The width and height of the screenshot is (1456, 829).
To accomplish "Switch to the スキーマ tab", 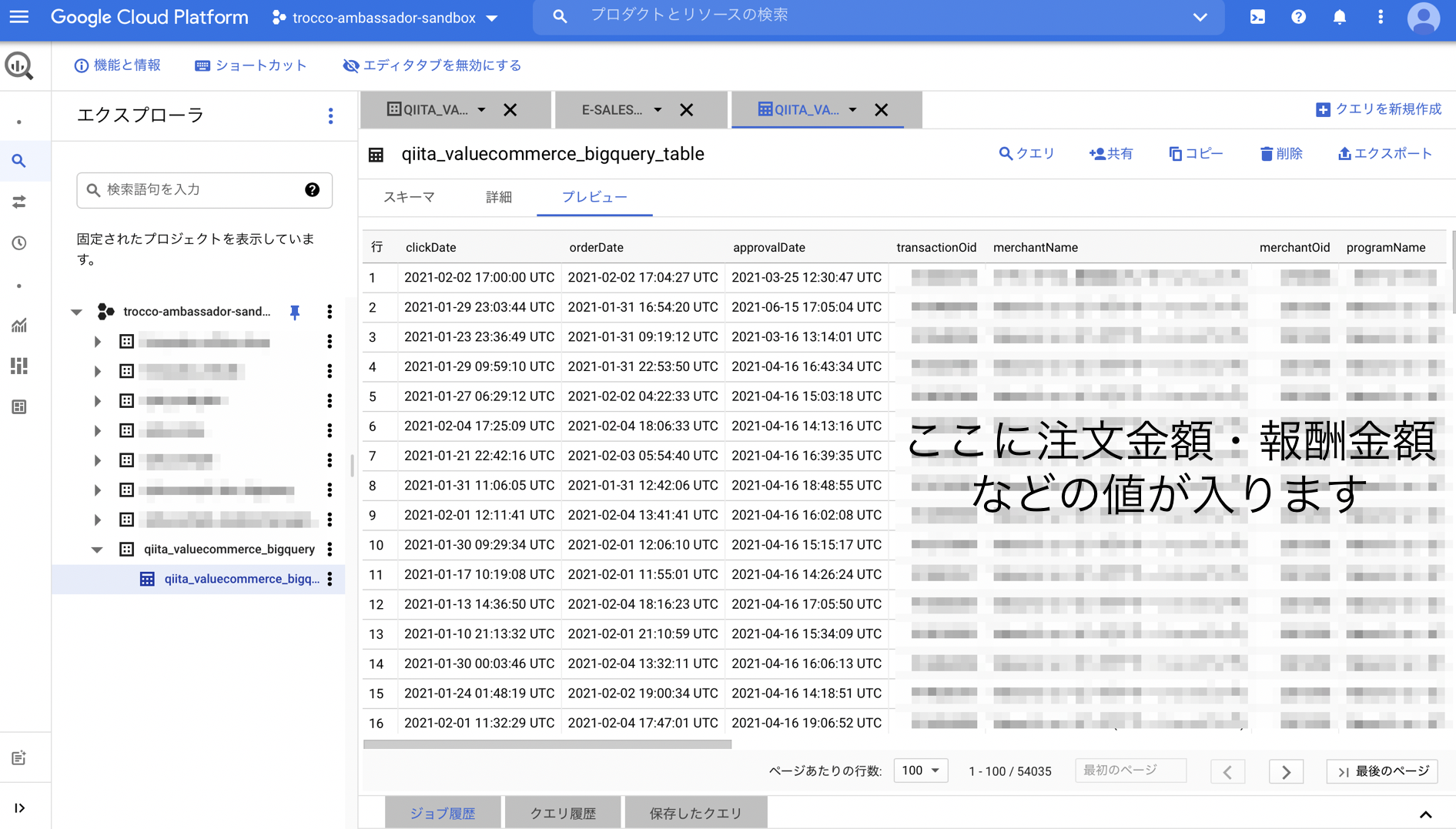I will [409, 197].
